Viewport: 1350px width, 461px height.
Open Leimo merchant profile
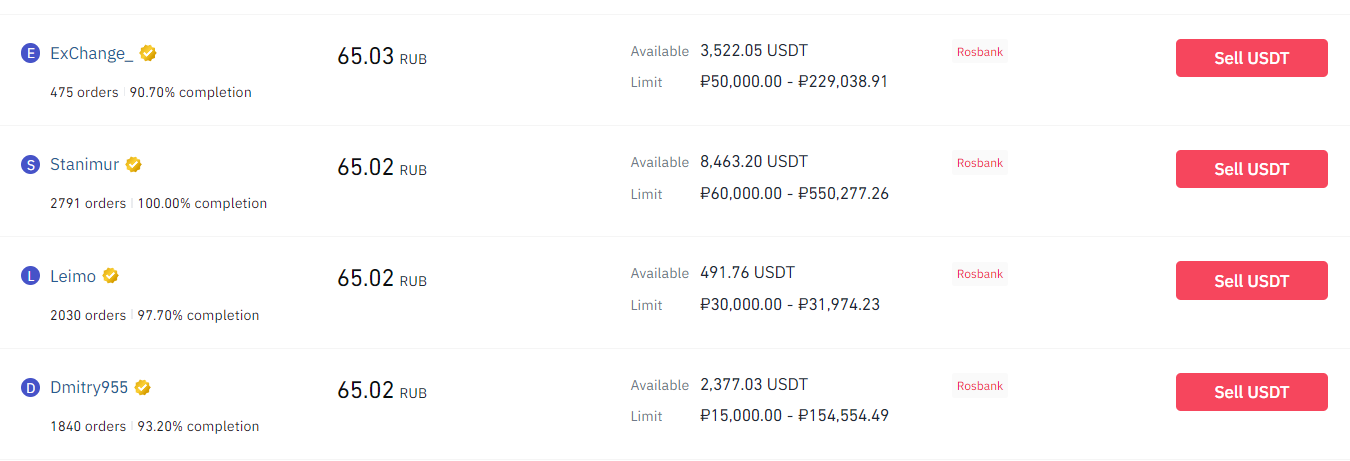[73, 276]
